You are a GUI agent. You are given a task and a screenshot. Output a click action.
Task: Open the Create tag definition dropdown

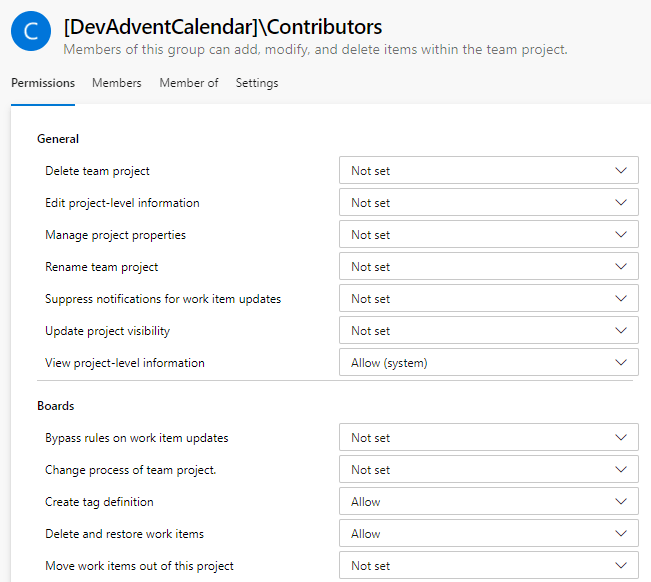pyautogui.click(x=488, y=502)
